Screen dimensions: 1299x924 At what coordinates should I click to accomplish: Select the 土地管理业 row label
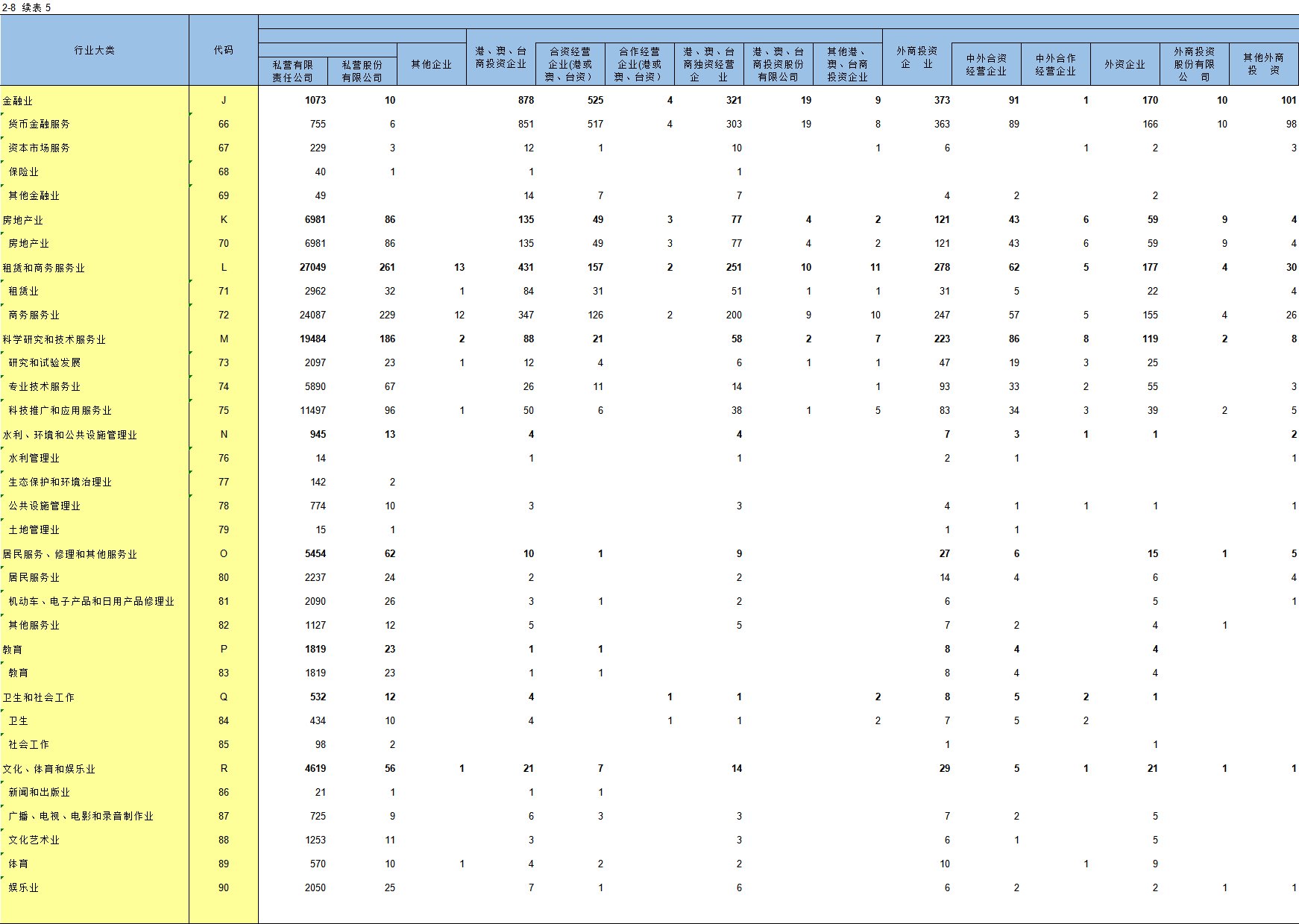tap(34, 530)
